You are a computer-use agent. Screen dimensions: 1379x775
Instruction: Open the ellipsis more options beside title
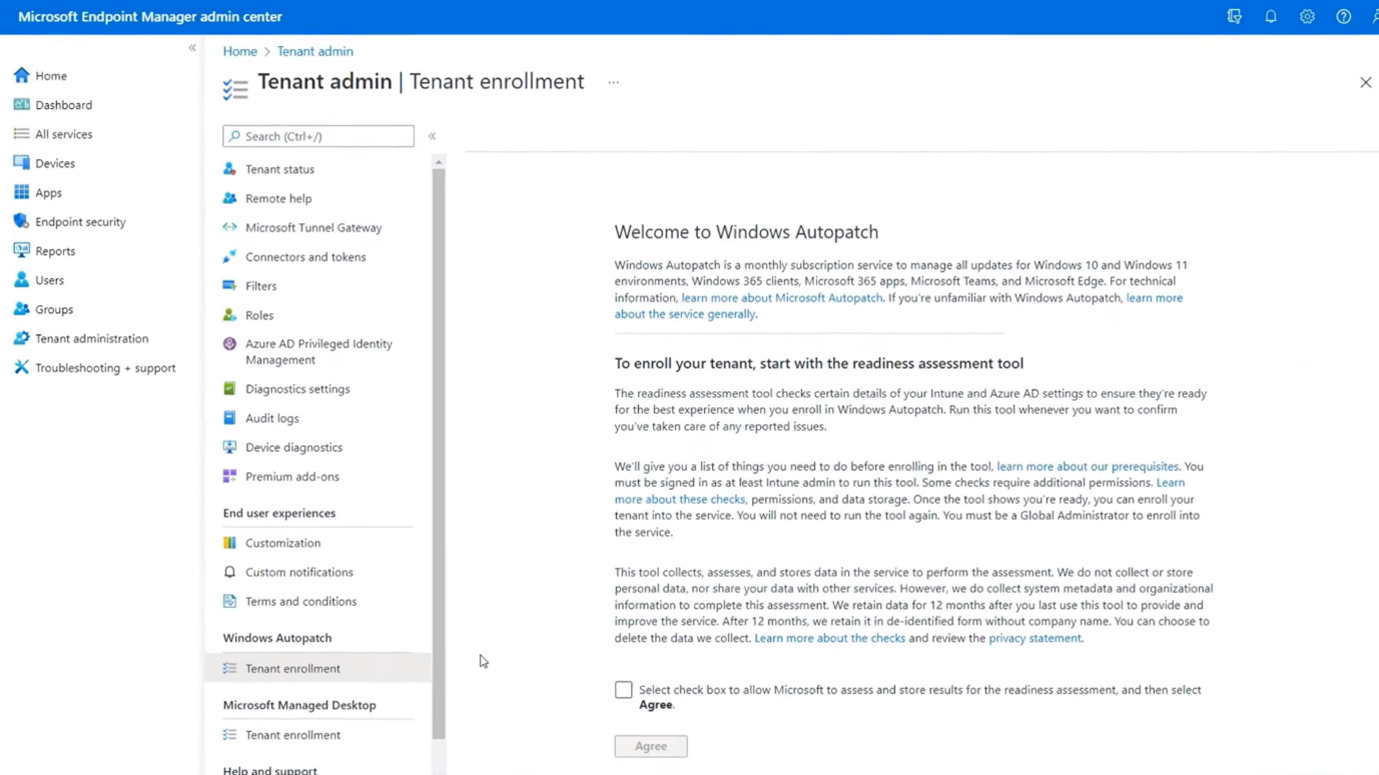click(613, 83)
